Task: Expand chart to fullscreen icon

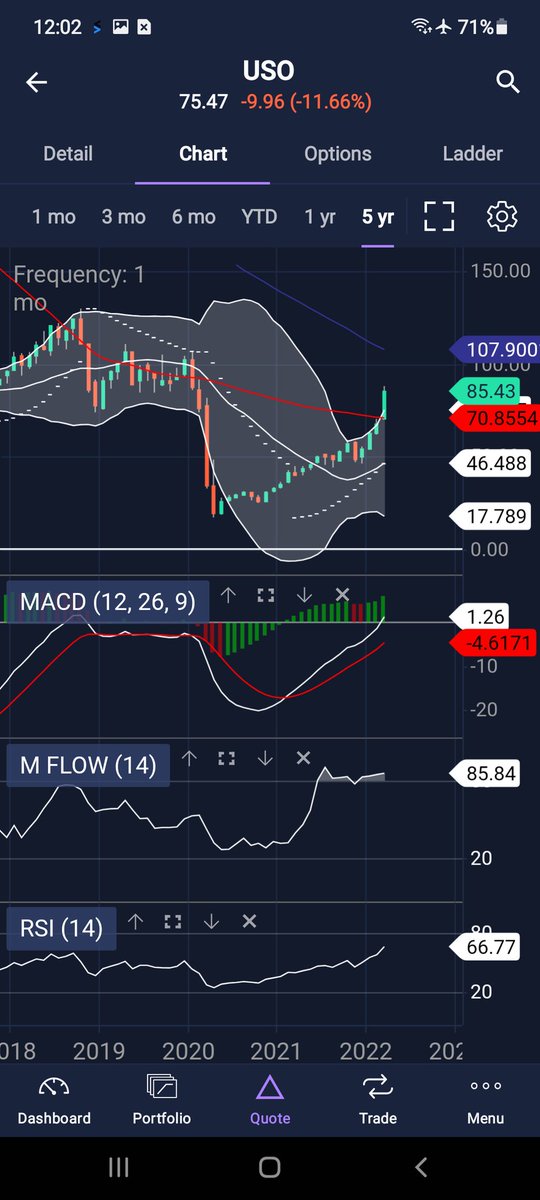Action: tap(439, 216)
